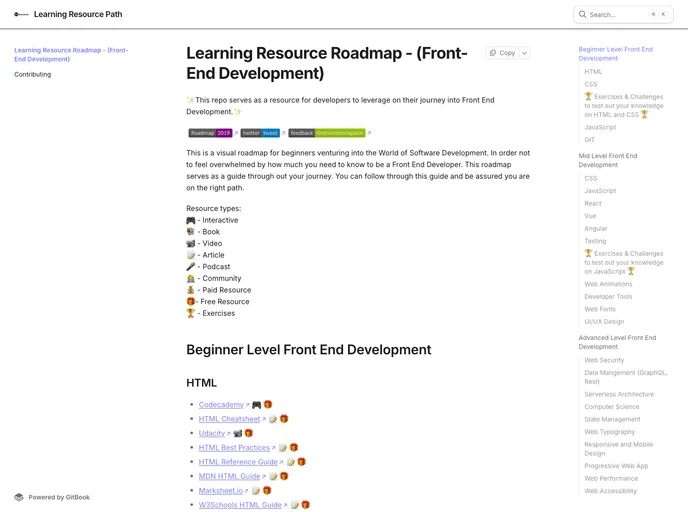Click the camera emoji beside Video
The height and width of the screenshot is (512, 688).
190,243
